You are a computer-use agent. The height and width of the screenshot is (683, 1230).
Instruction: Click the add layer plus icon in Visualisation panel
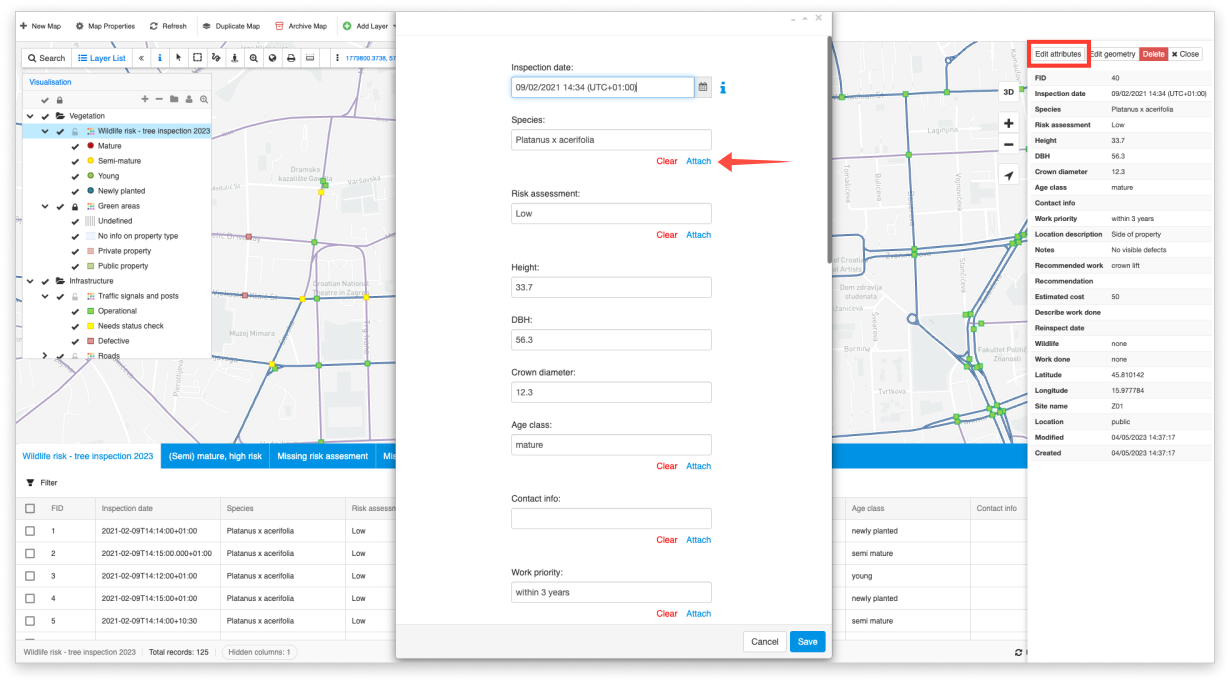point(145,99)
